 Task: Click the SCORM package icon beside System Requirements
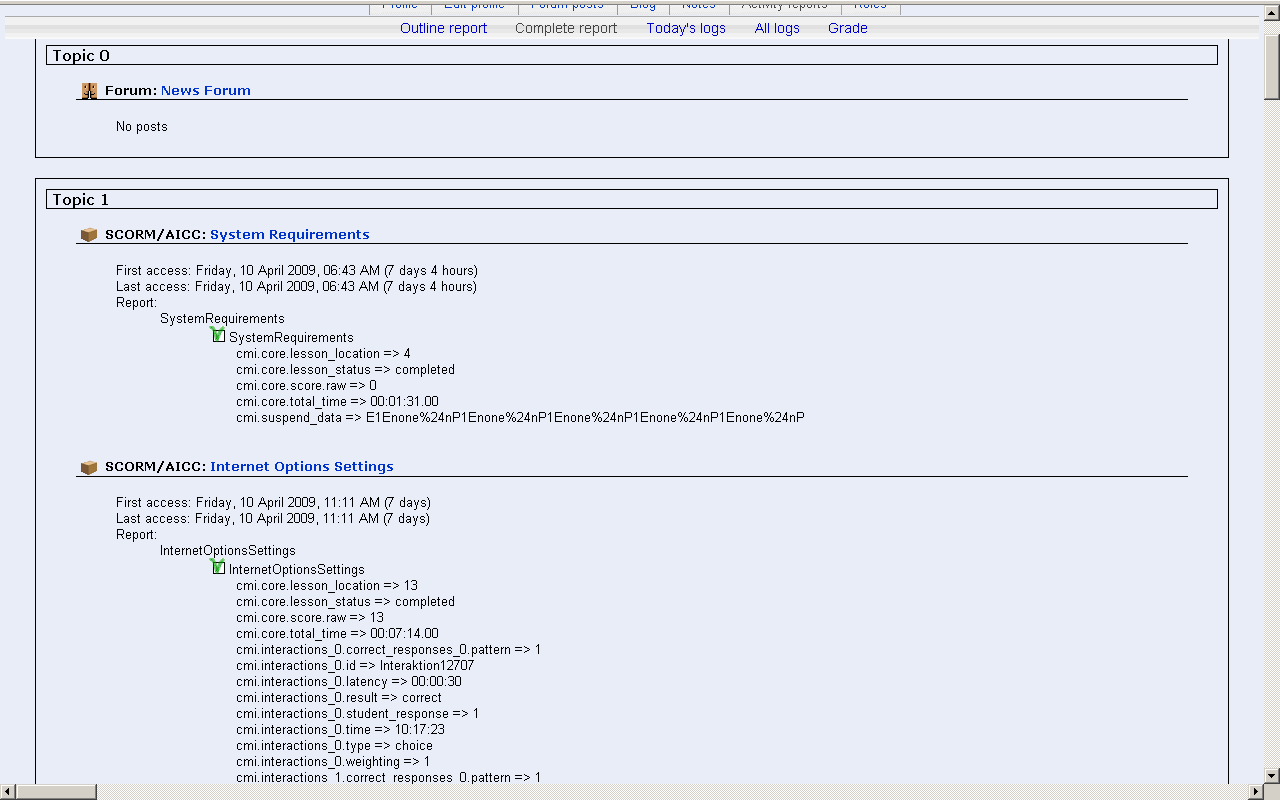(x=89, y=235)
